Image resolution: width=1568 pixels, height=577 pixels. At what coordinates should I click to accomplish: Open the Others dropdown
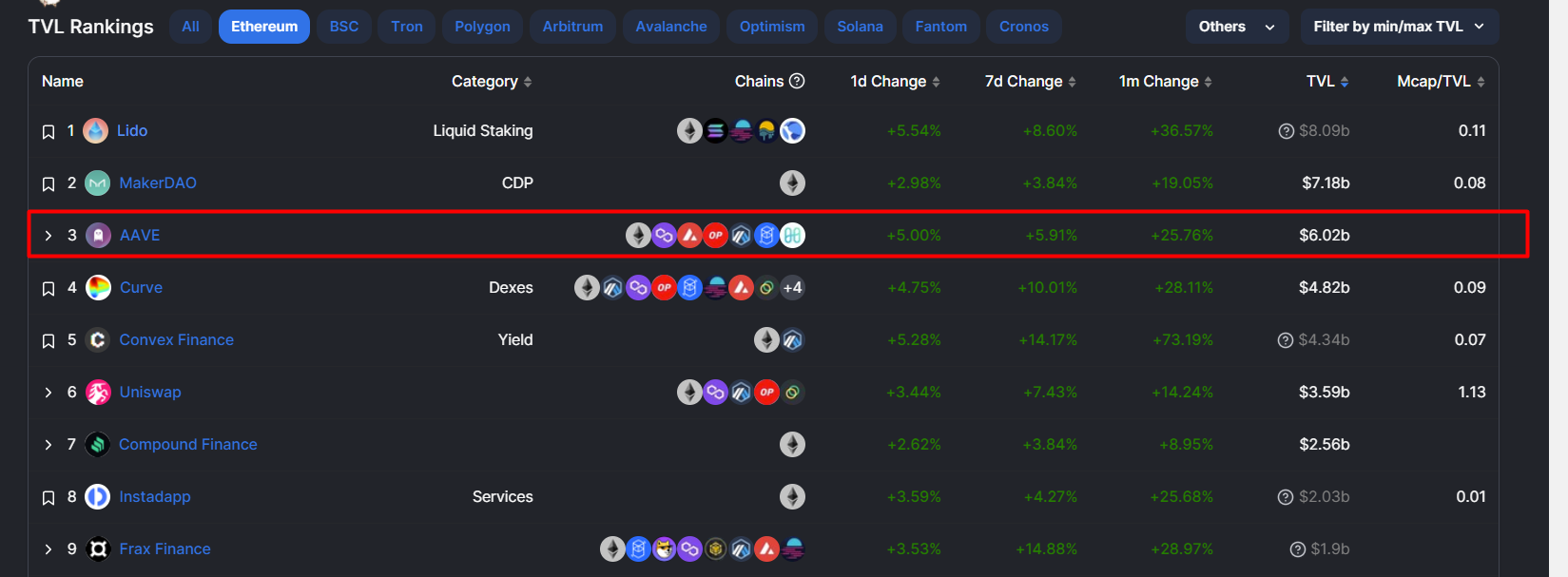point(1236,26)
